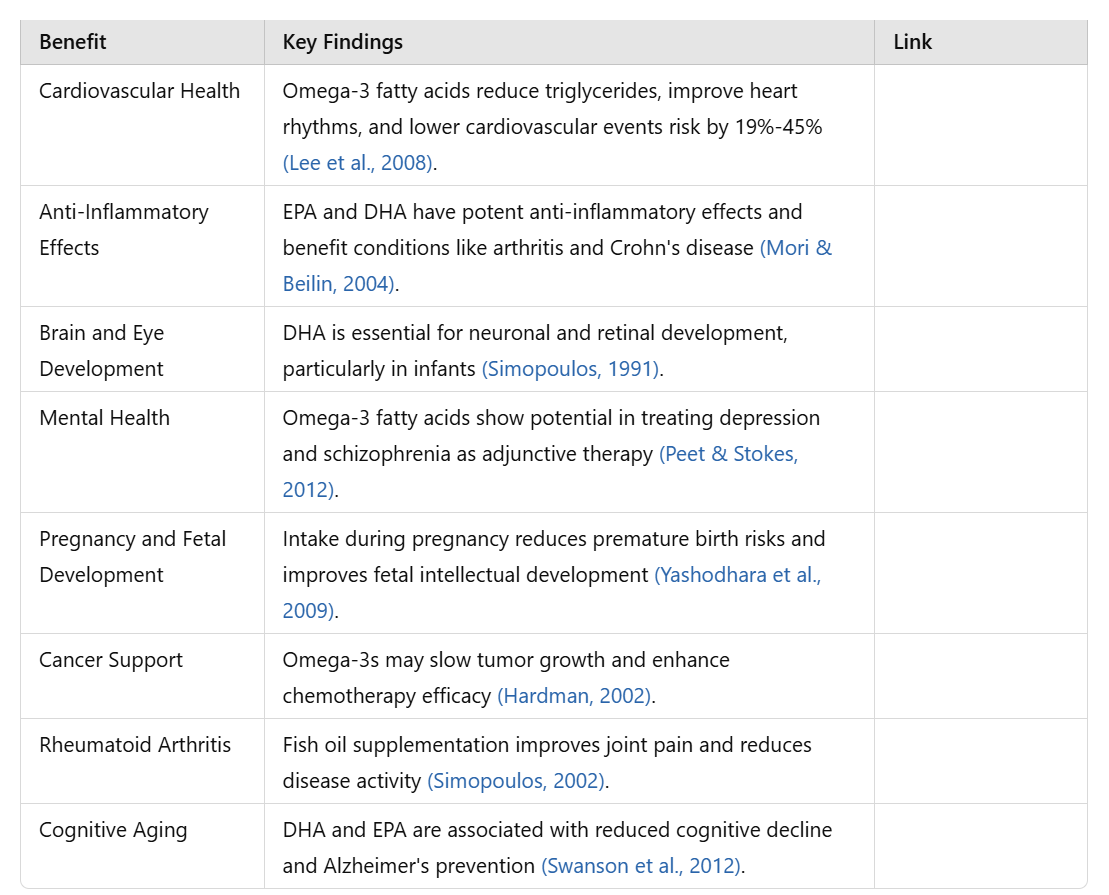
Task: Open the Simopoulos, 2002 citation
Action: [x=516, y=781]
